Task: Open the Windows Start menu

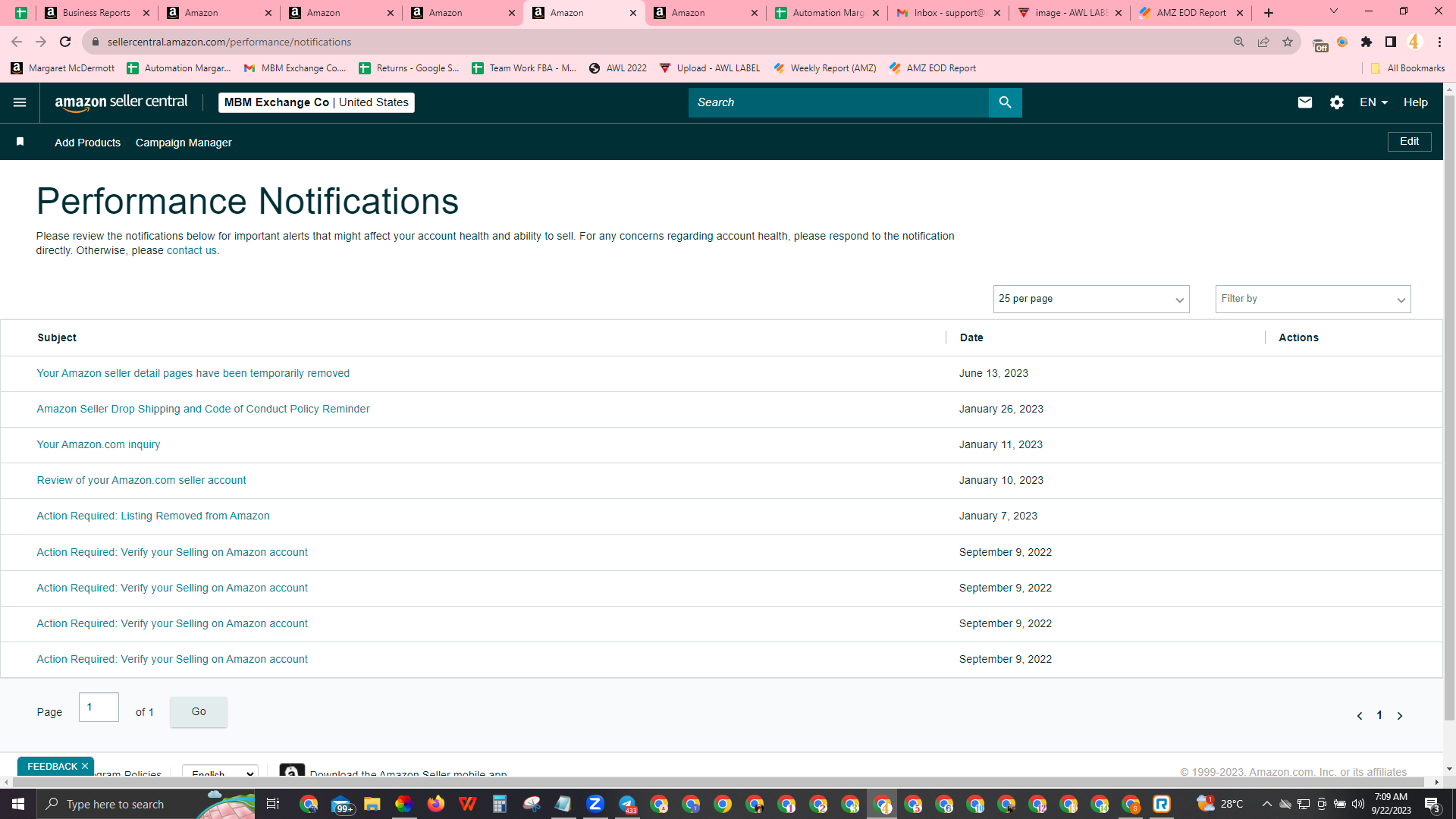Action: click(18, 804)
